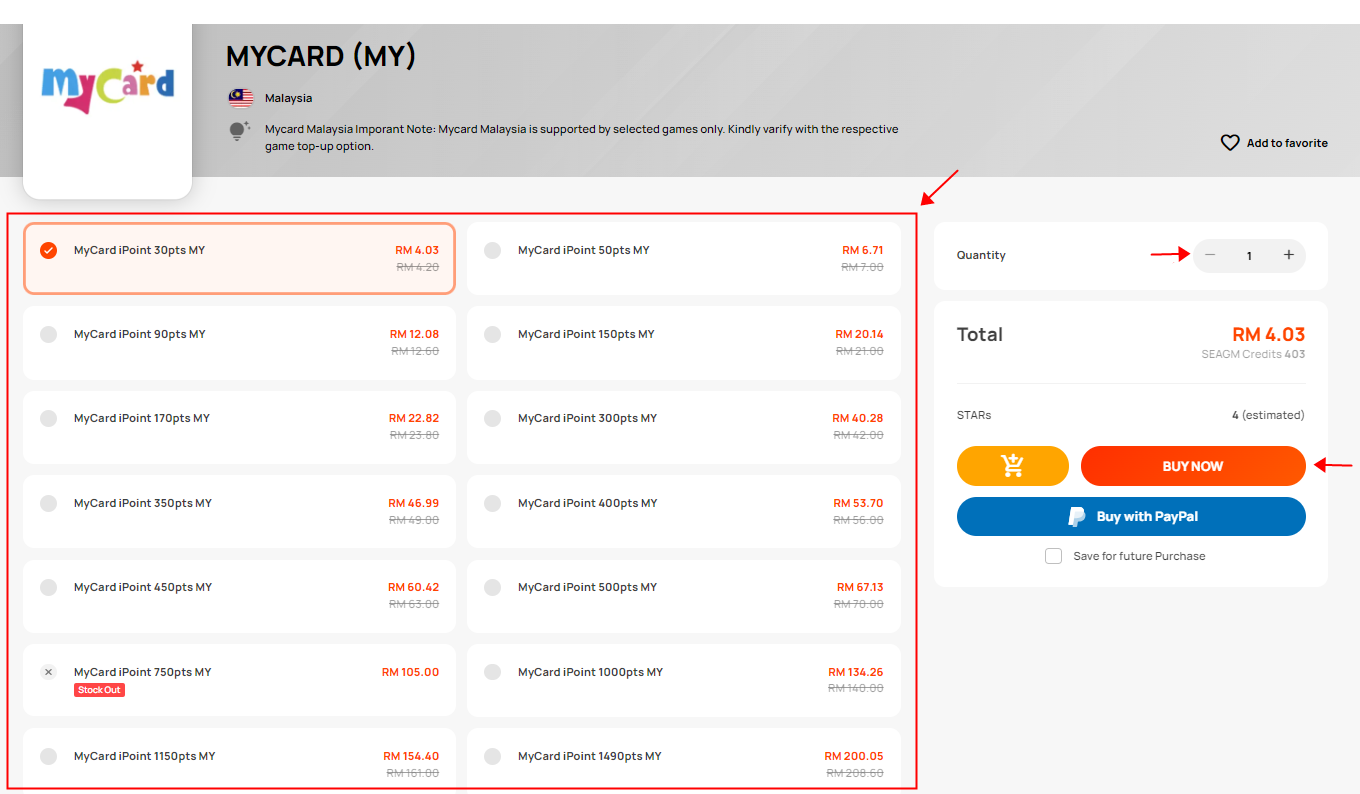The height and width of the screenshot is (794, 1360).
Task: Click the Malaysia country label
Action: click(288, 98)
